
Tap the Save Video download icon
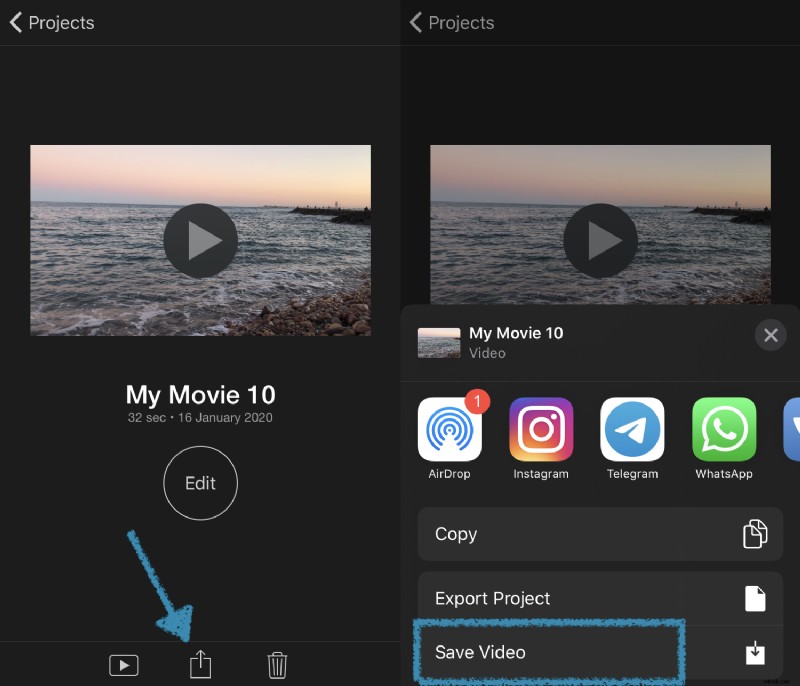(755, 650)
